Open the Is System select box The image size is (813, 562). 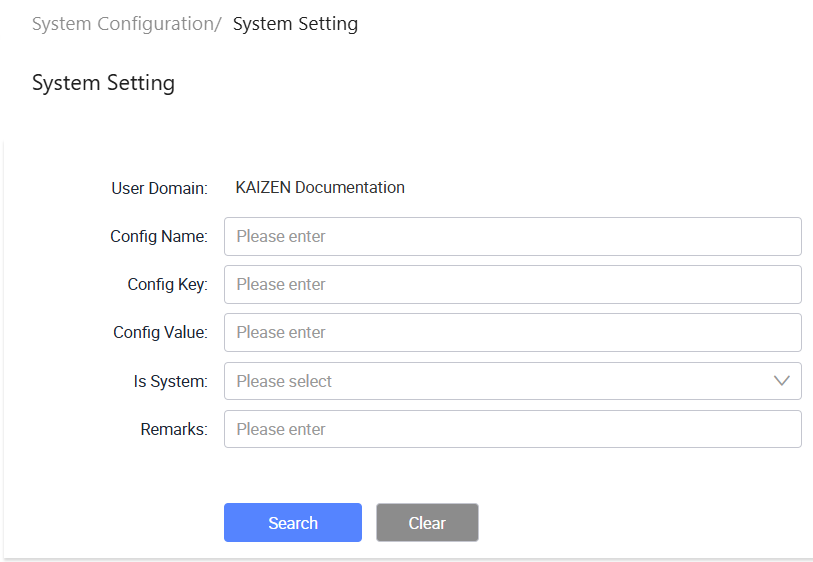(x=513, y=381)
